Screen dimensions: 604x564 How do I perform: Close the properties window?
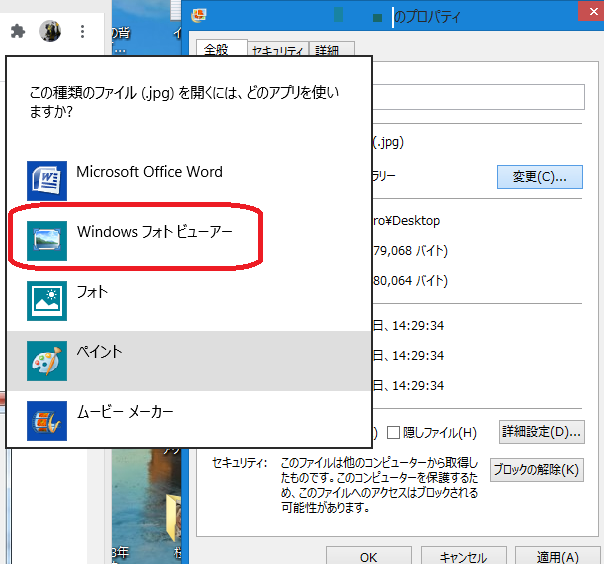pyautogui.click(x=592, y=11)
